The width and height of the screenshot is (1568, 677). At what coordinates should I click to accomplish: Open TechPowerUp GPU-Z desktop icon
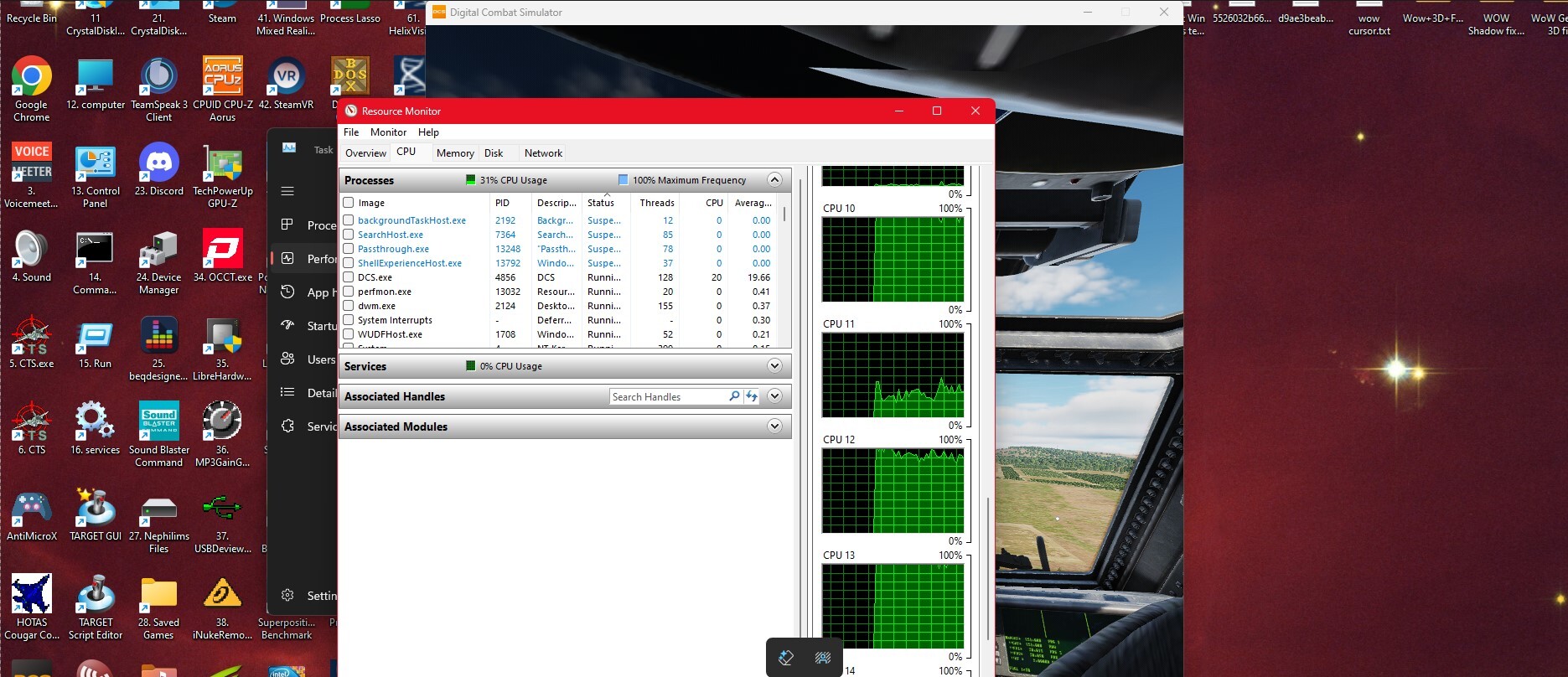222,175
